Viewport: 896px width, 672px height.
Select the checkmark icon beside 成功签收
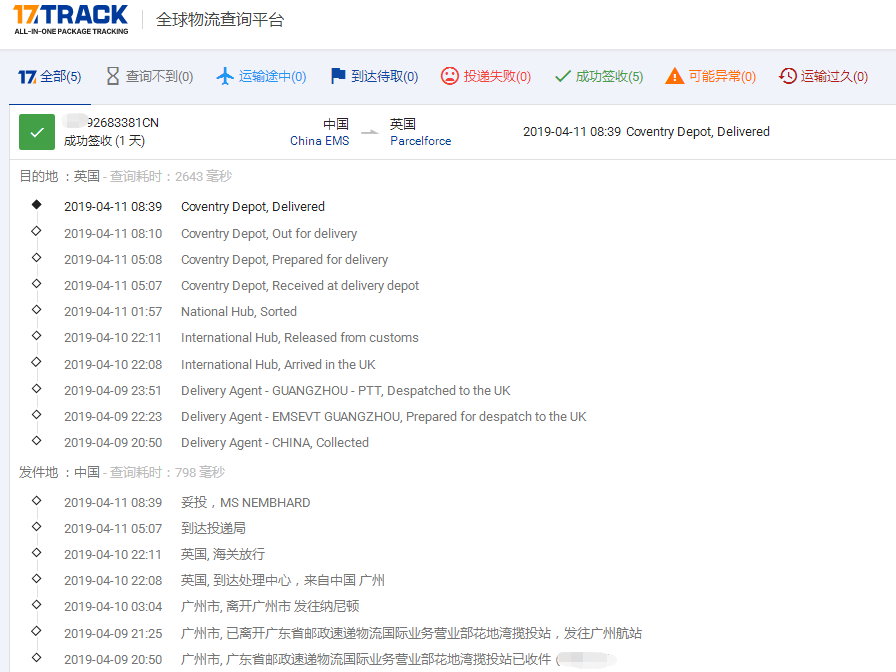[563, 75]
